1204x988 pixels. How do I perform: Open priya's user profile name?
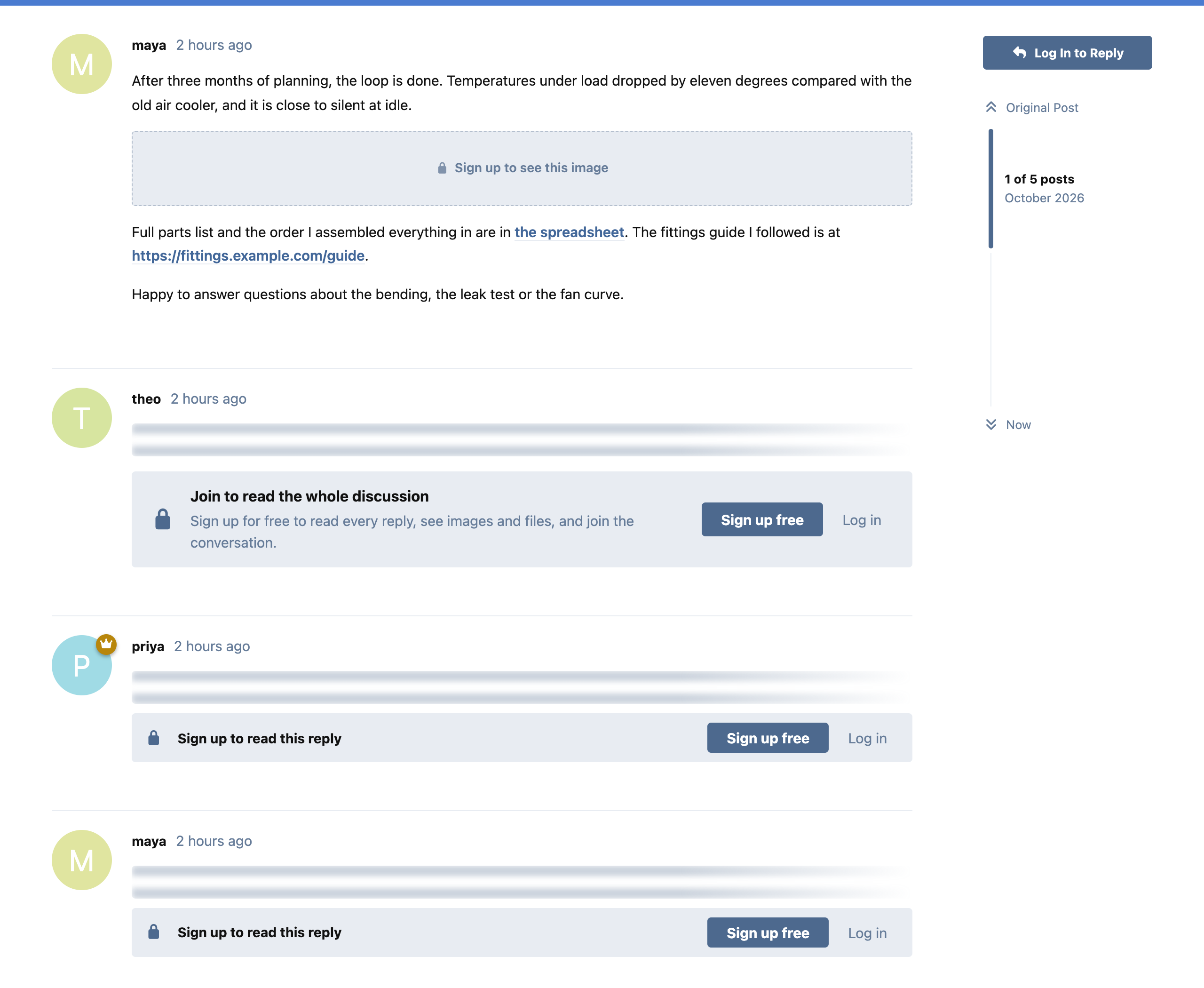point(148,646)
